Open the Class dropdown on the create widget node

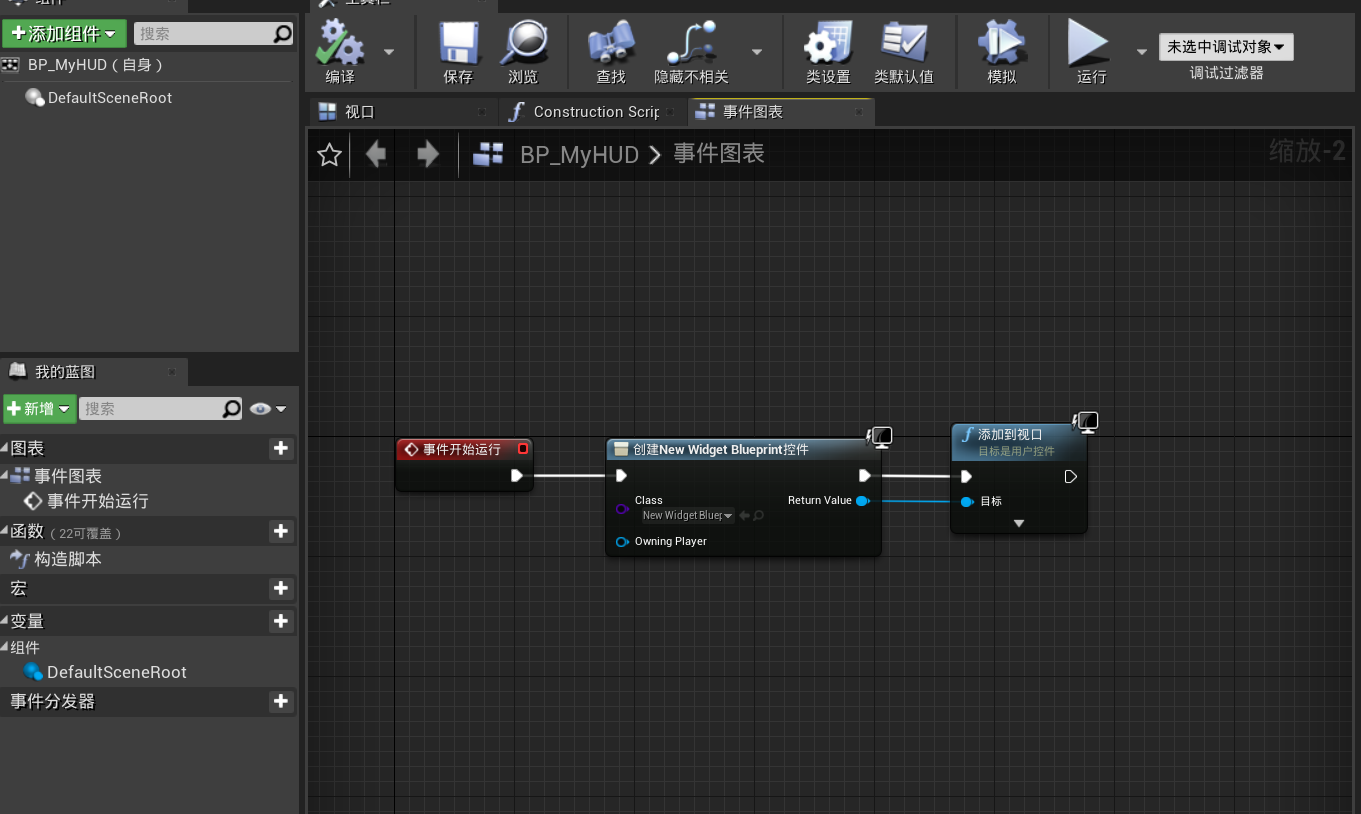(x=687, y=515)
